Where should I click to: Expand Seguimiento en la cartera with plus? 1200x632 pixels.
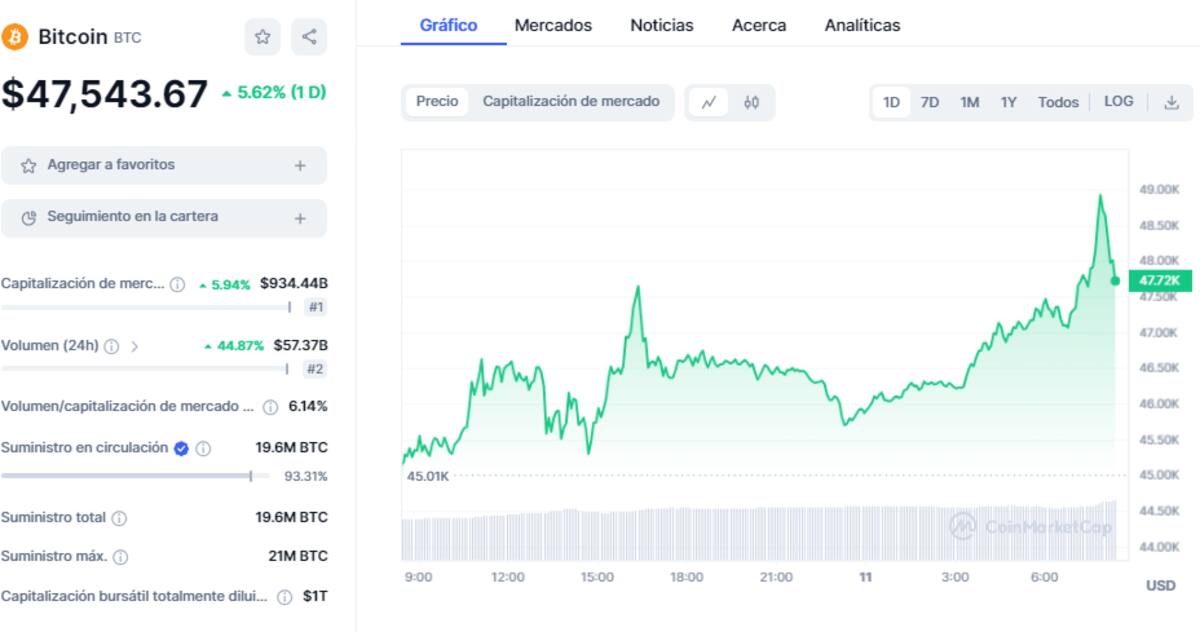coord(298,217)
